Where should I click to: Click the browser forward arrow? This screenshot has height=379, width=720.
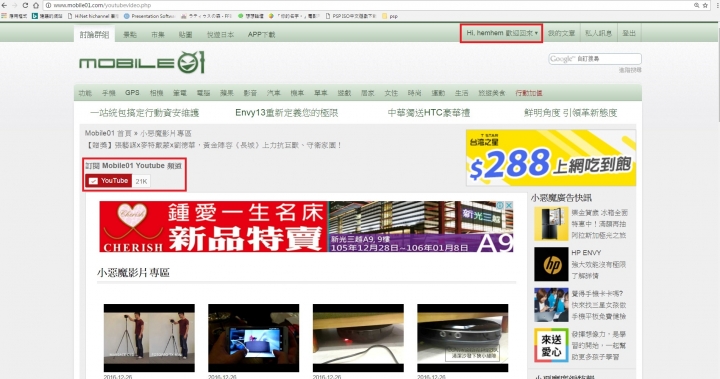click(15, 5)
